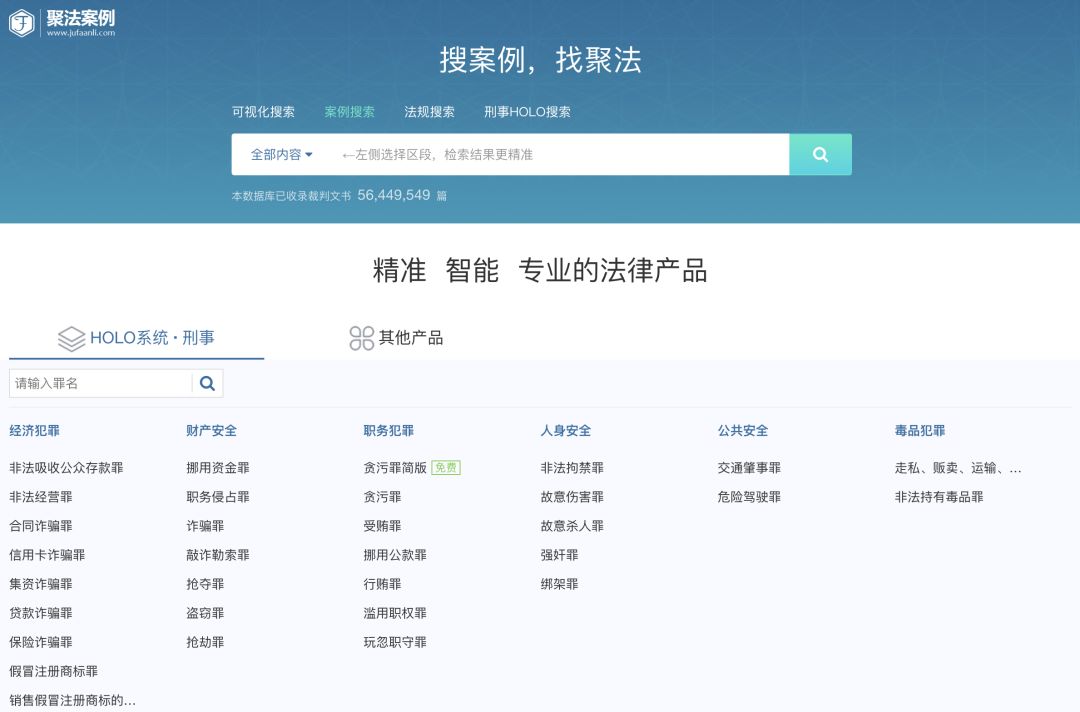This screenshot has height=712, width=1080.
Task: Open 绑架罪 link
Action: (559, 584)
